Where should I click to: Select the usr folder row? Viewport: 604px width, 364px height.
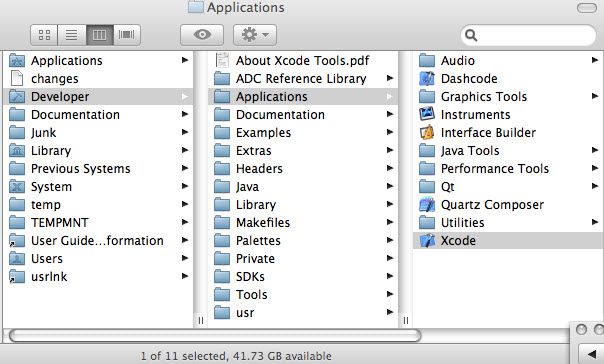coord(303,312)
